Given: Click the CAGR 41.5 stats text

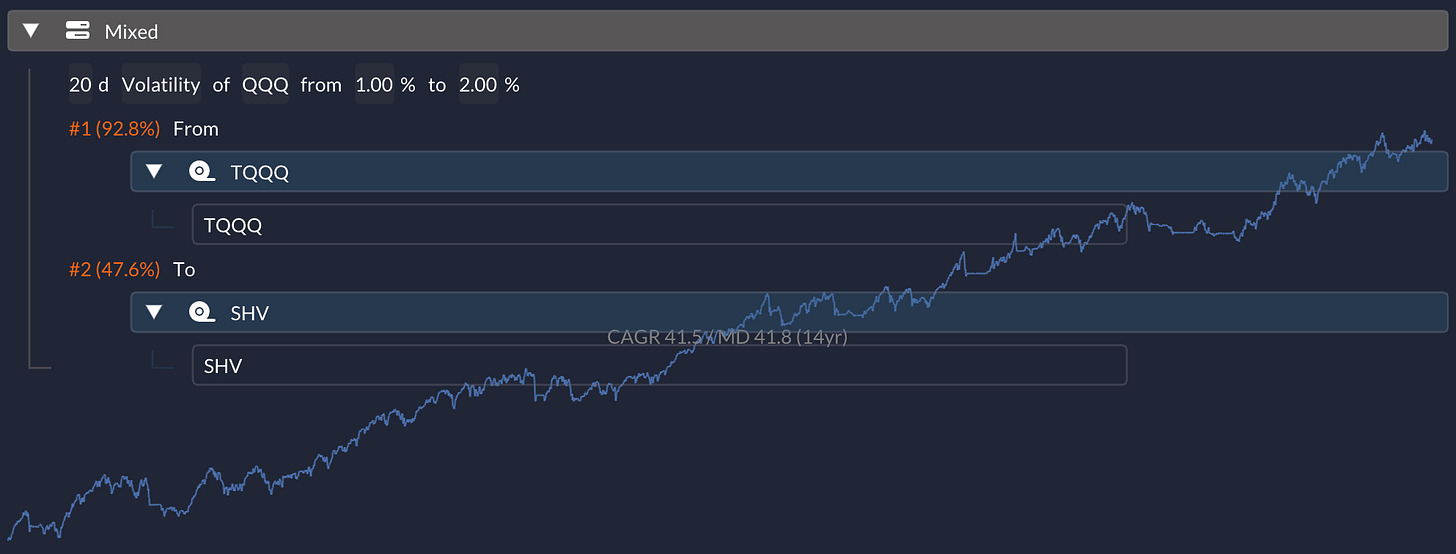Looking at the screenshot, I should [727, 337].
